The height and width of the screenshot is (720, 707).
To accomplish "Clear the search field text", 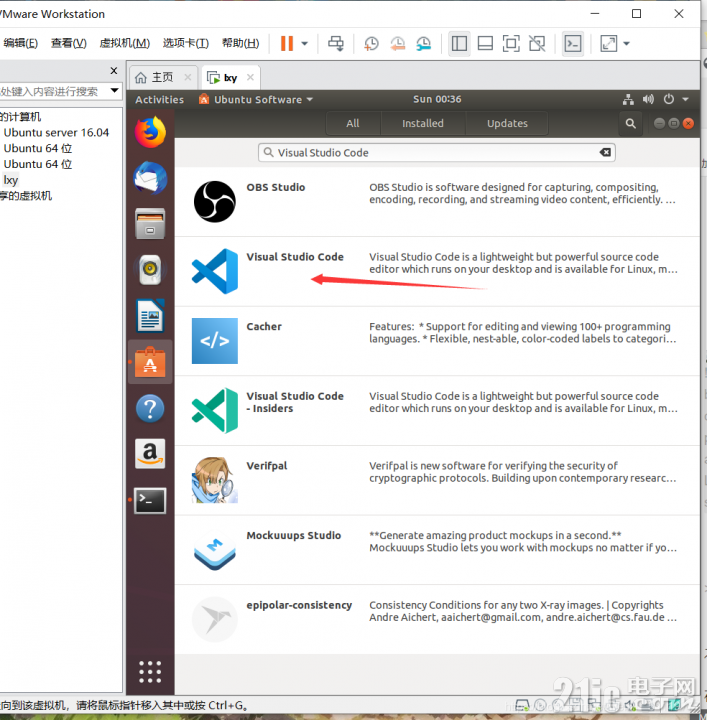I will (x=605, y=152).
